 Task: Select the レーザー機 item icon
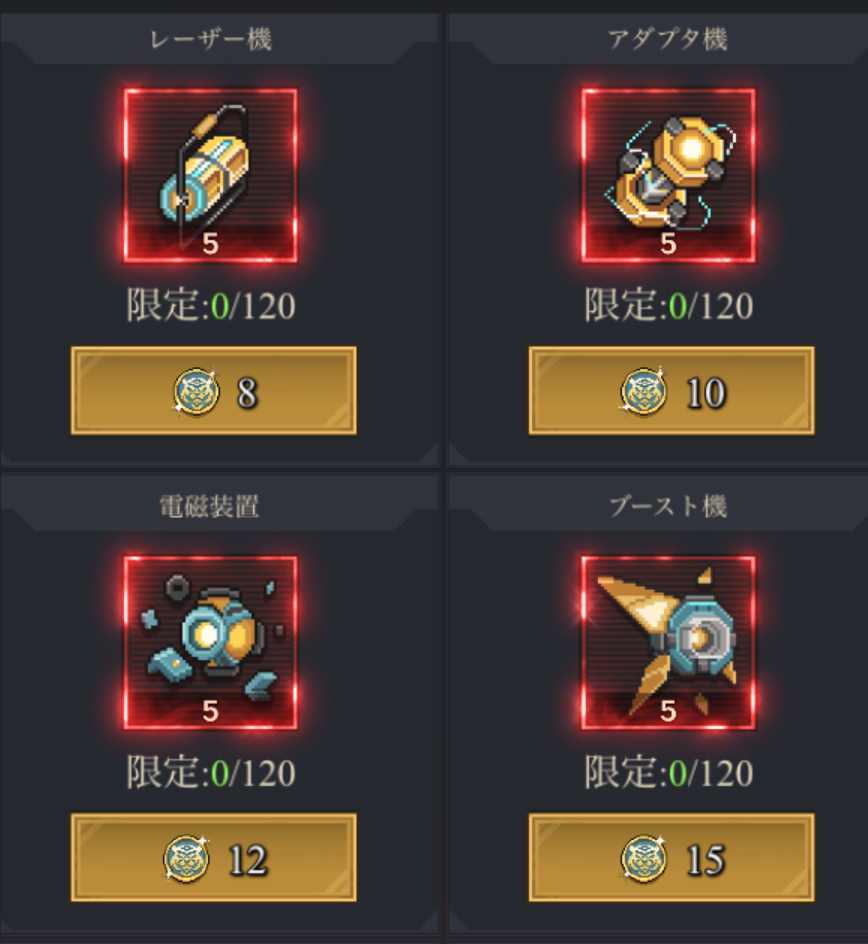(x=210, y=175)
